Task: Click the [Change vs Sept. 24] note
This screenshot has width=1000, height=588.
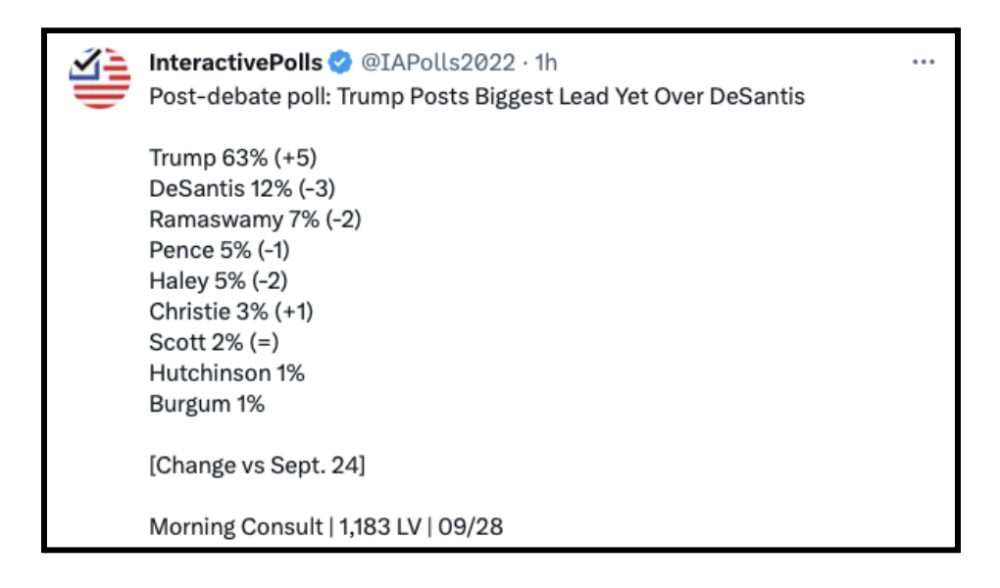Action: tap(257, 465)
